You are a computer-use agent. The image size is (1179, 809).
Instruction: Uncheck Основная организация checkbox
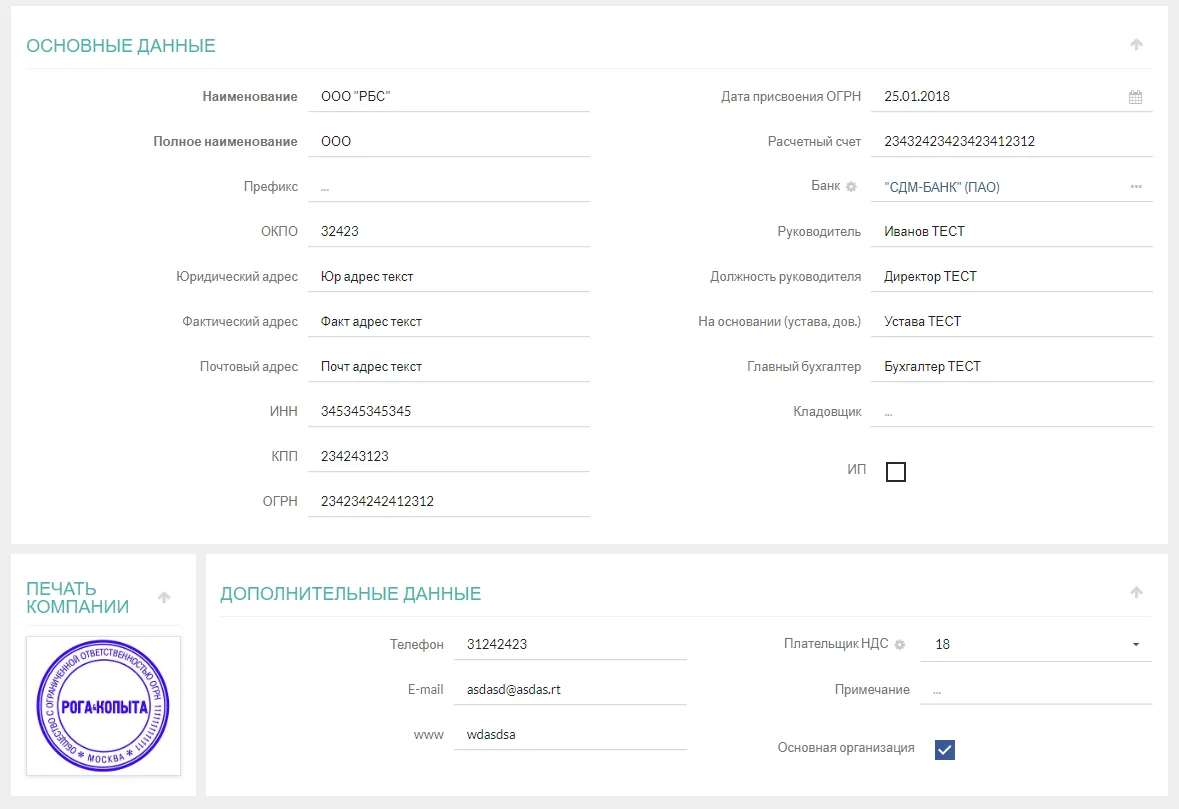tap(945, 749)
